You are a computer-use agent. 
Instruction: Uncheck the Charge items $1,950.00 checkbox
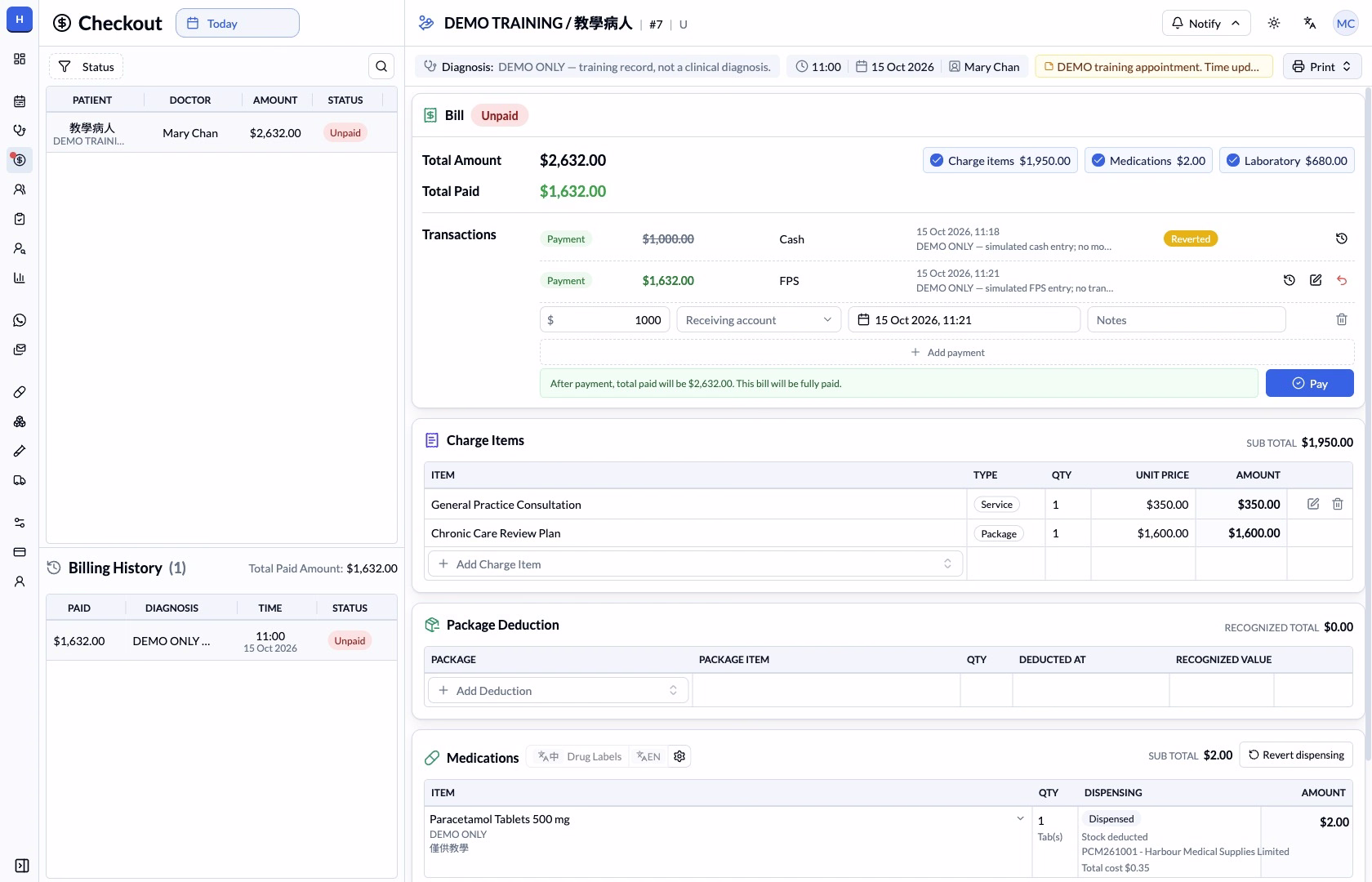pyautogui.click(x=937, y=160)
